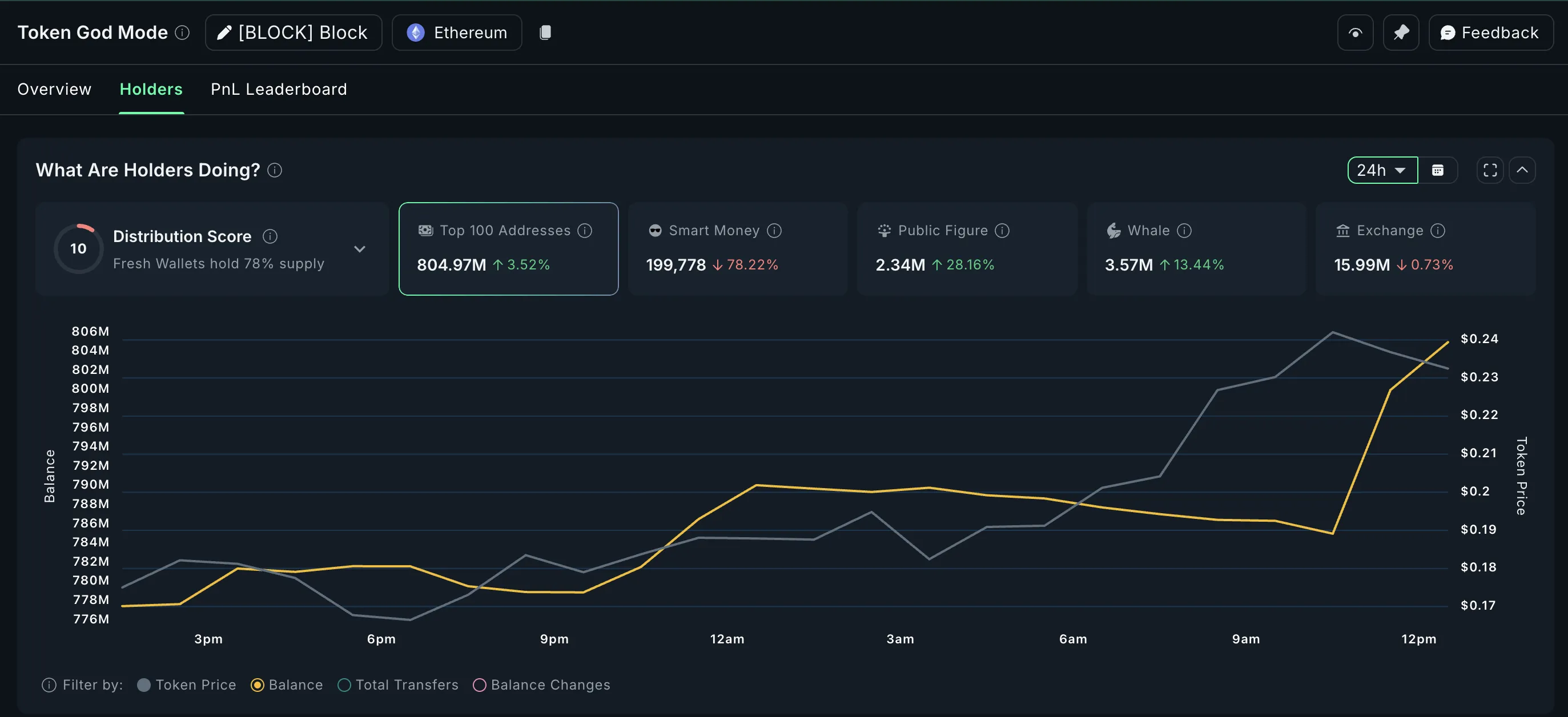The width and height of the screenshot is (1568, 717).
Task: Select the Token Price filter radio button
Action: 144,686
